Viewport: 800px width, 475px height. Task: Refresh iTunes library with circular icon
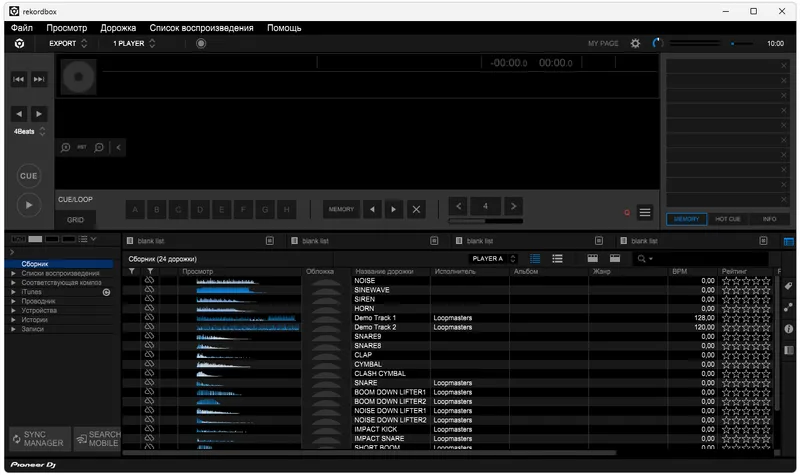pos(107,292)
